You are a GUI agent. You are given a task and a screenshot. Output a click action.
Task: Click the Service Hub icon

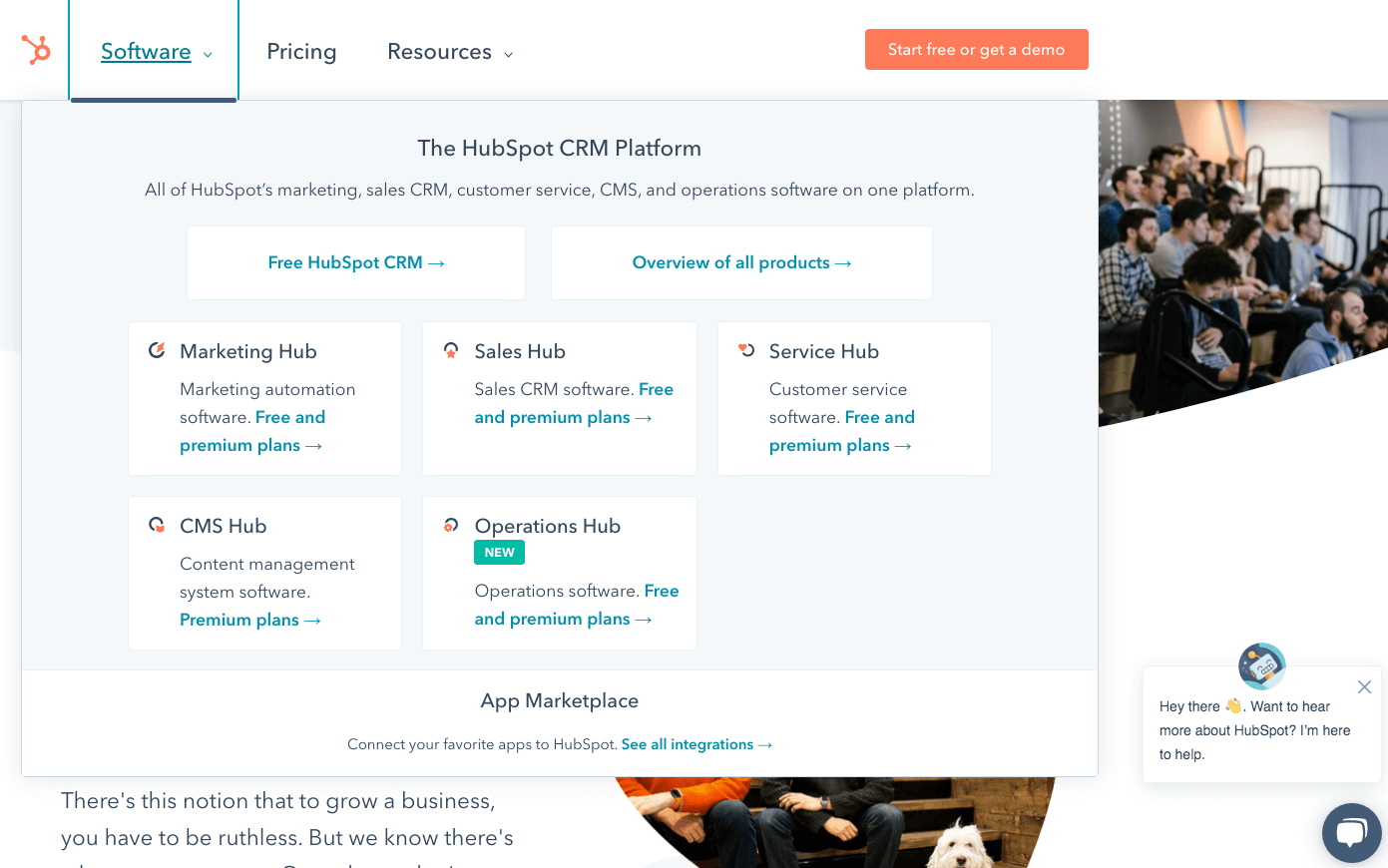pos(746,350)
